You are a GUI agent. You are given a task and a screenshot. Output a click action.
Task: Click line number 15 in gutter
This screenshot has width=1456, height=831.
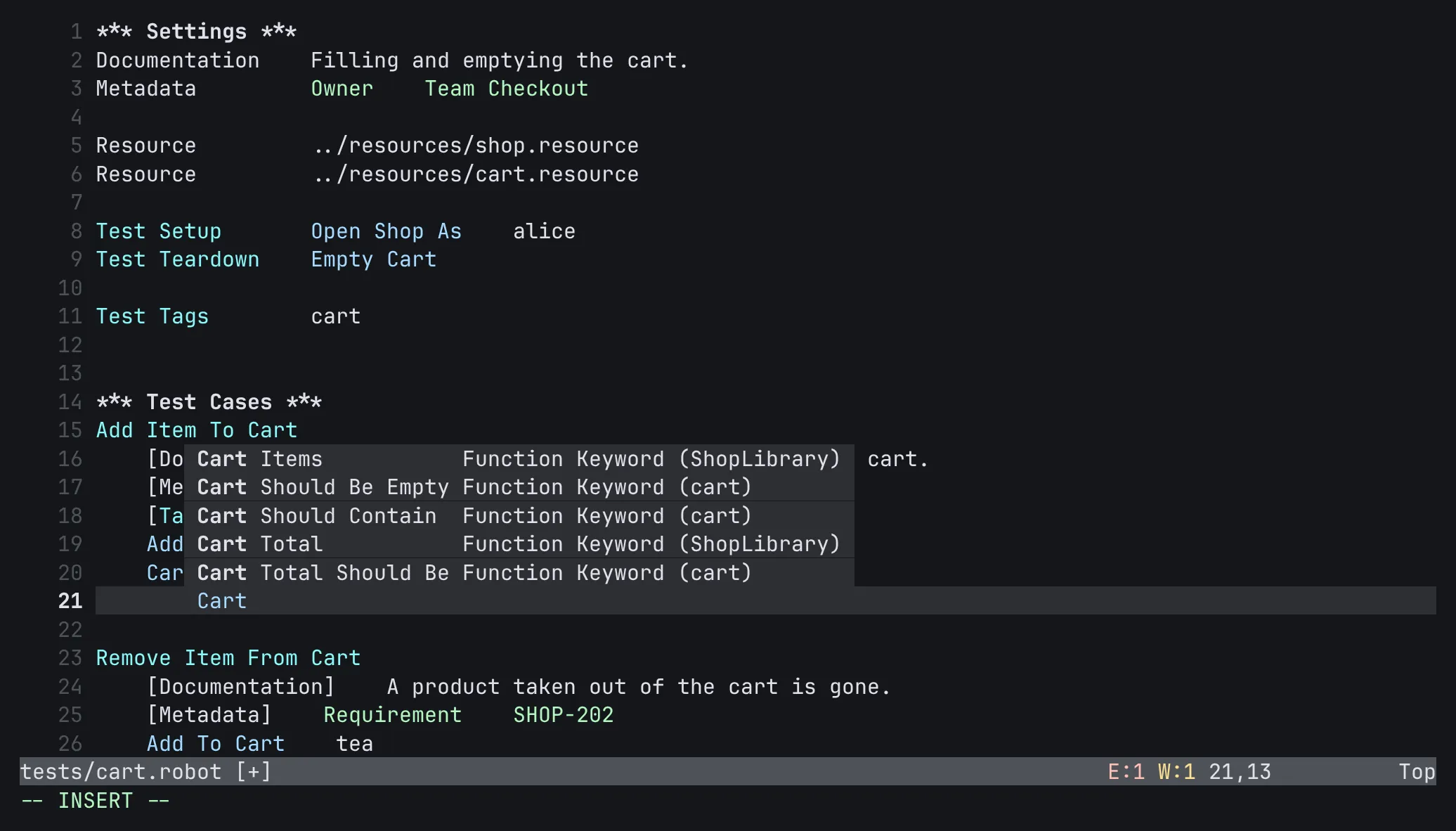(70, 430)
